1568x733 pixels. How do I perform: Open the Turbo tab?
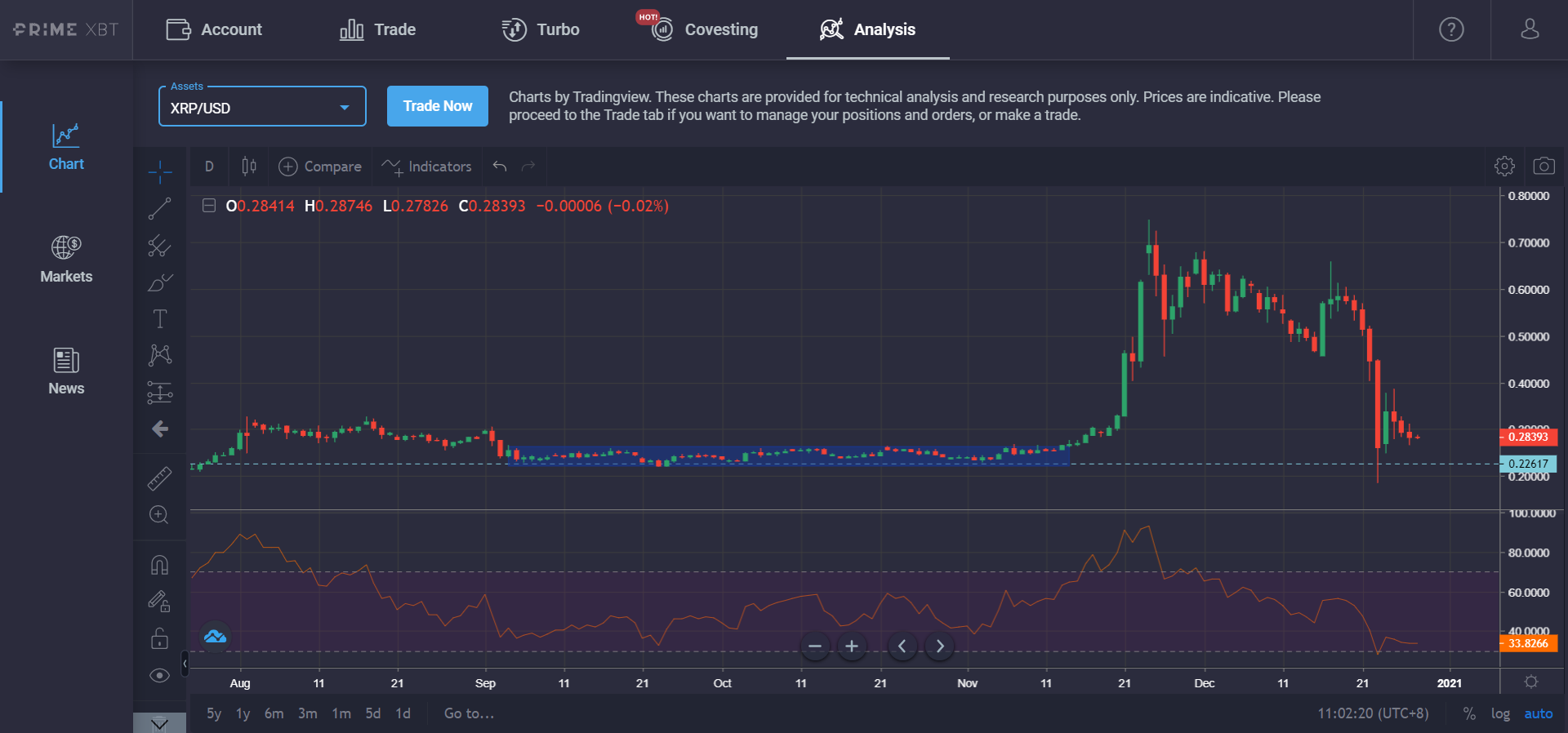(541, 29)
